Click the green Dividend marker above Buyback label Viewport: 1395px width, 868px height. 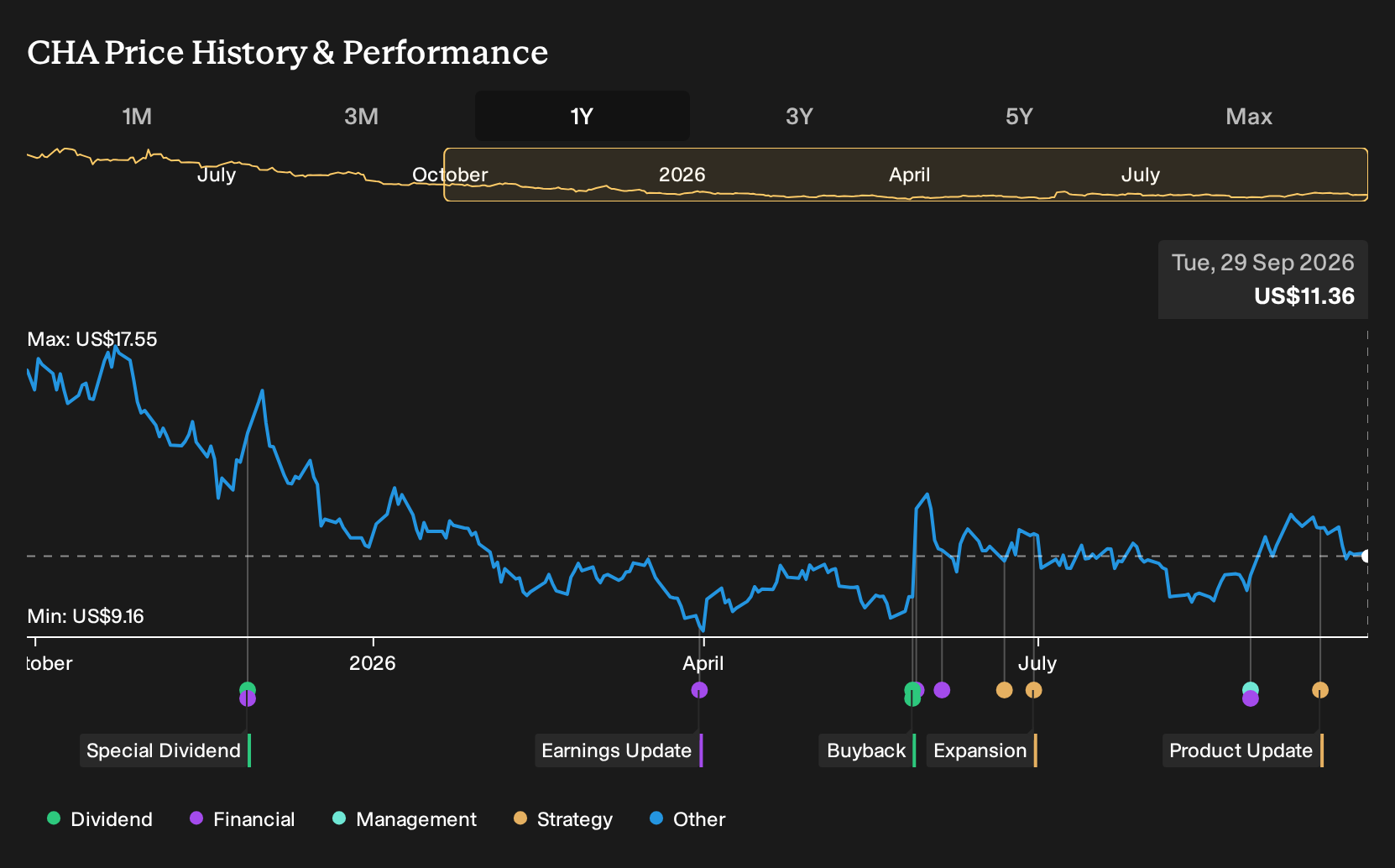[x=912, y=690]
